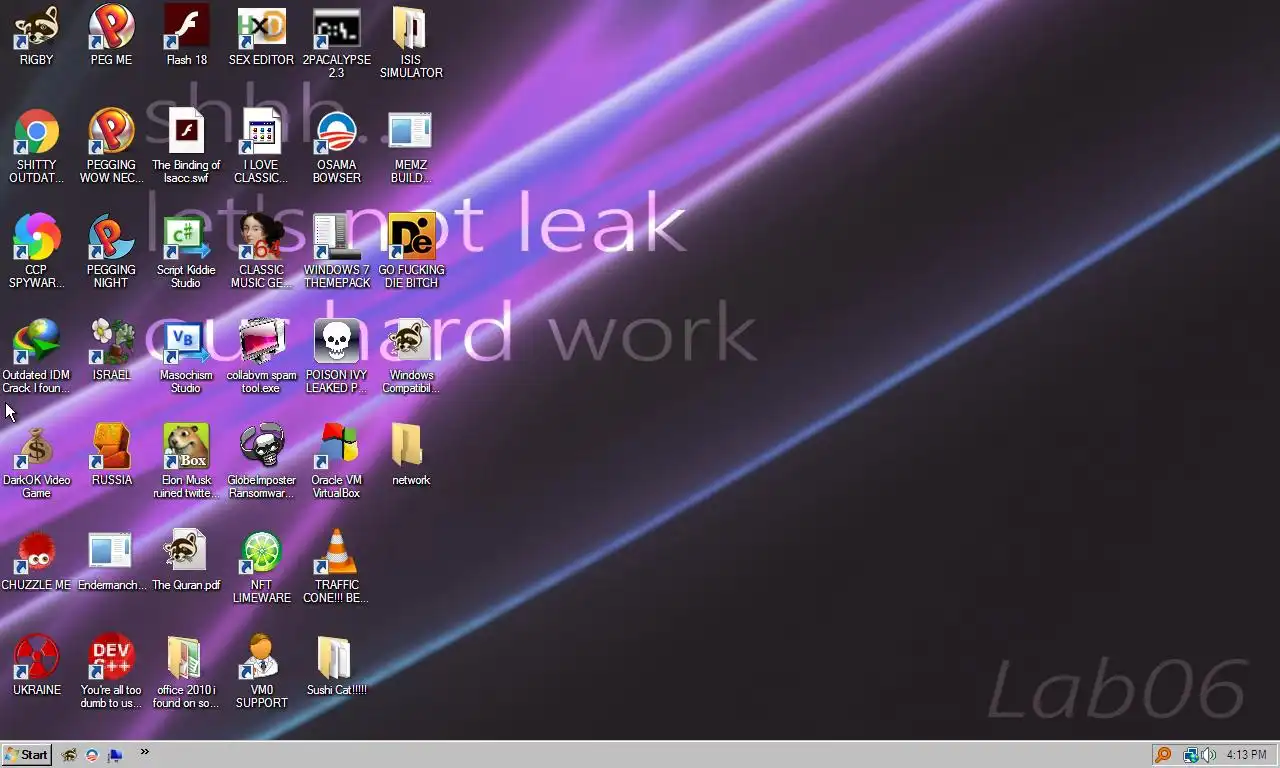Open the Start menu
Image resolution: width=1280 pixels, height=768 pixels.
(27, 755)
